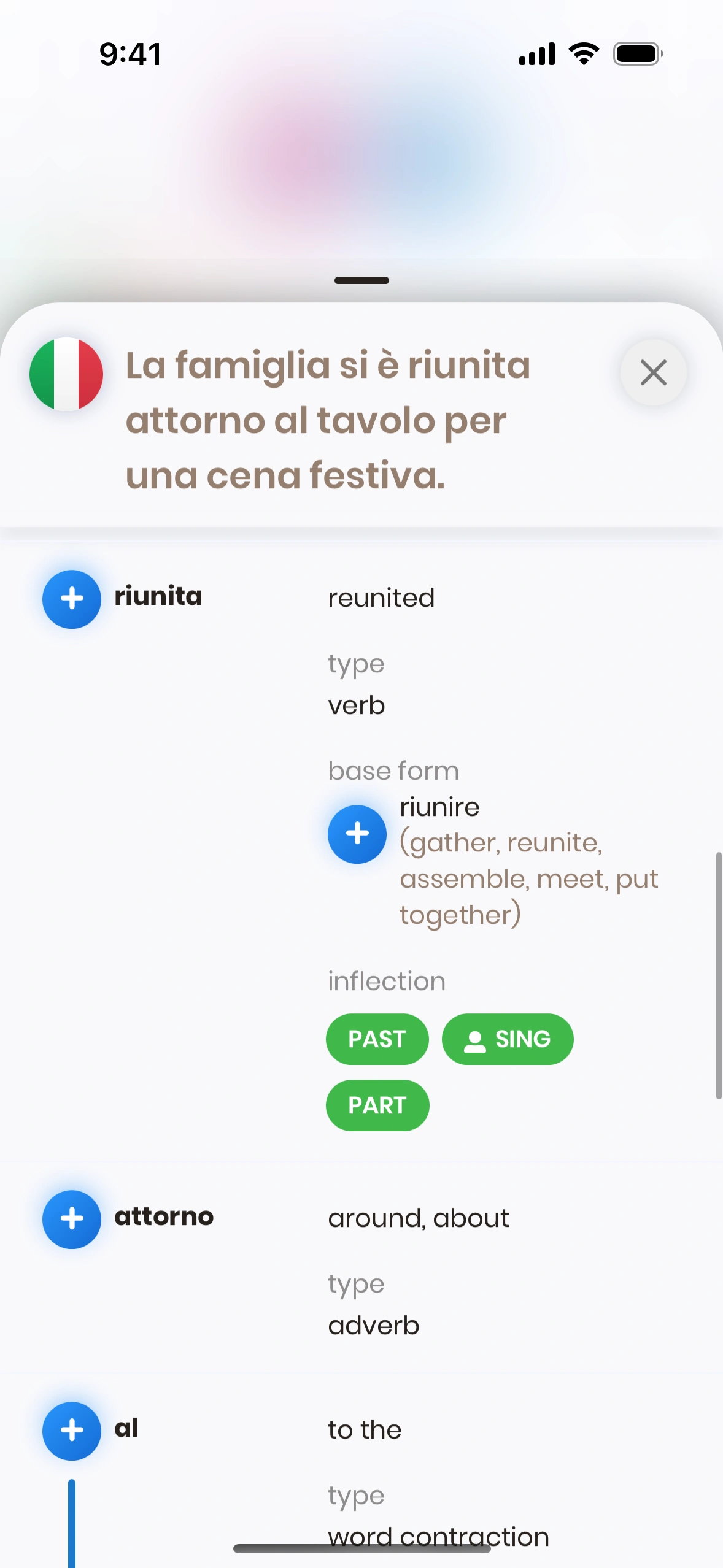723x1568 pixels.
Task: Click the vertical scrollbar indicator
Action: pyautogui.click(x=718, y=975)
